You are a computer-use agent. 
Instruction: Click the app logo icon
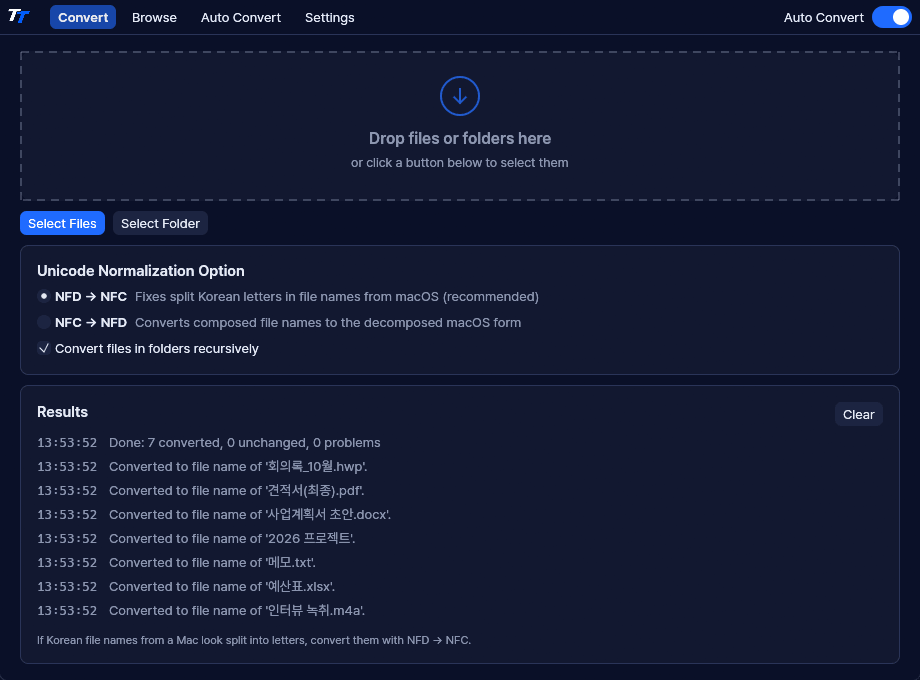pyautogui.click(x=19, y=16)
